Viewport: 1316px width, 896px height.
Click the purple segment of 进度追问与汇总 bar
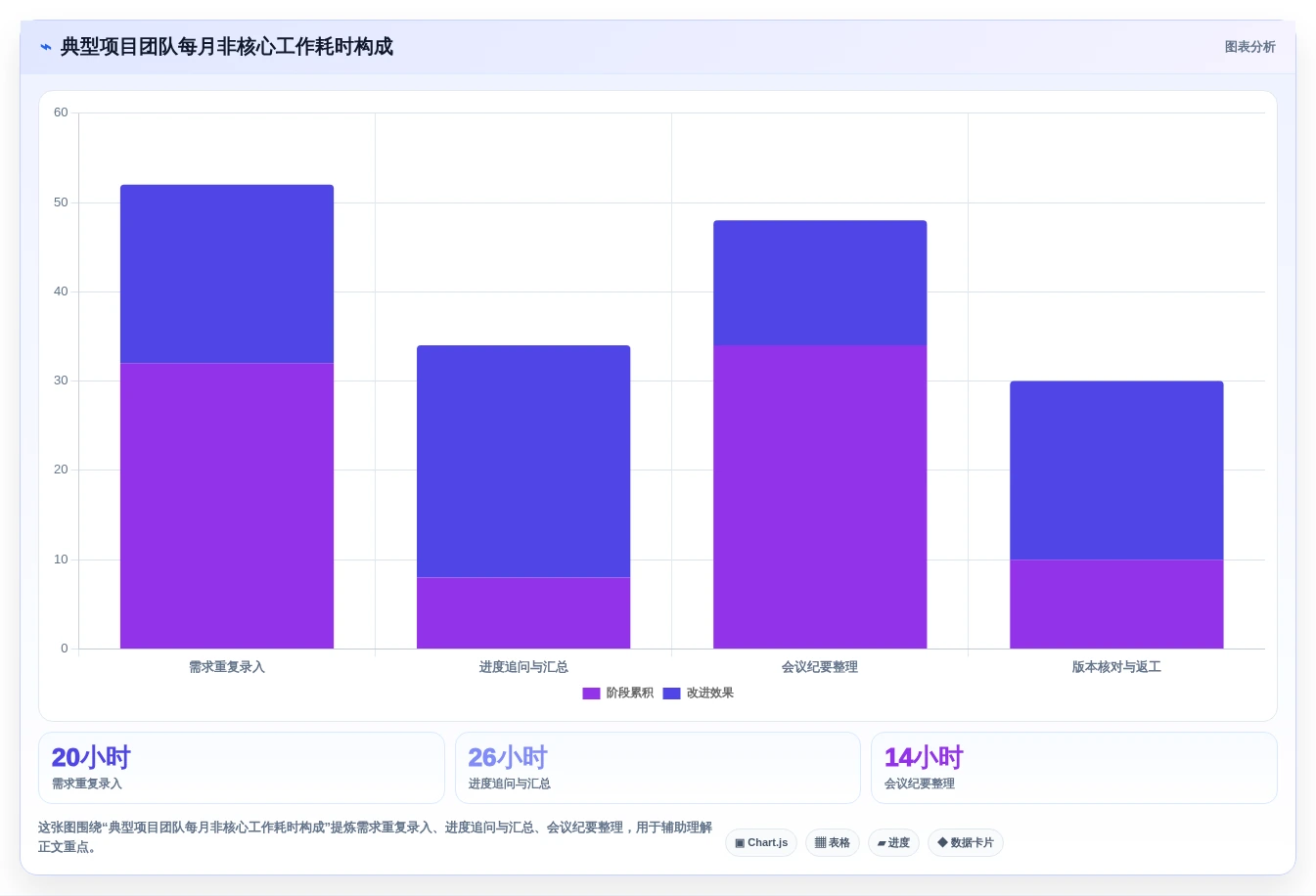pos(523,613)
